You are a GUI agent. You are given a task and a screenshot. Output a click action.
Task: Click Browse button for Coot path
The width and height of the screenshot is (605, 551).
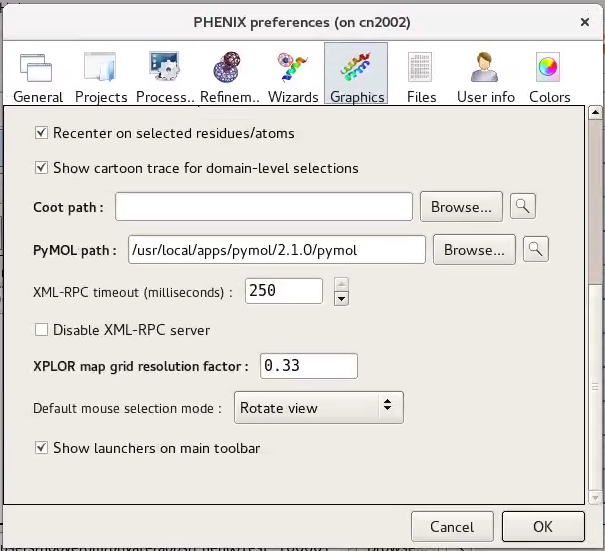coord(461,207)
